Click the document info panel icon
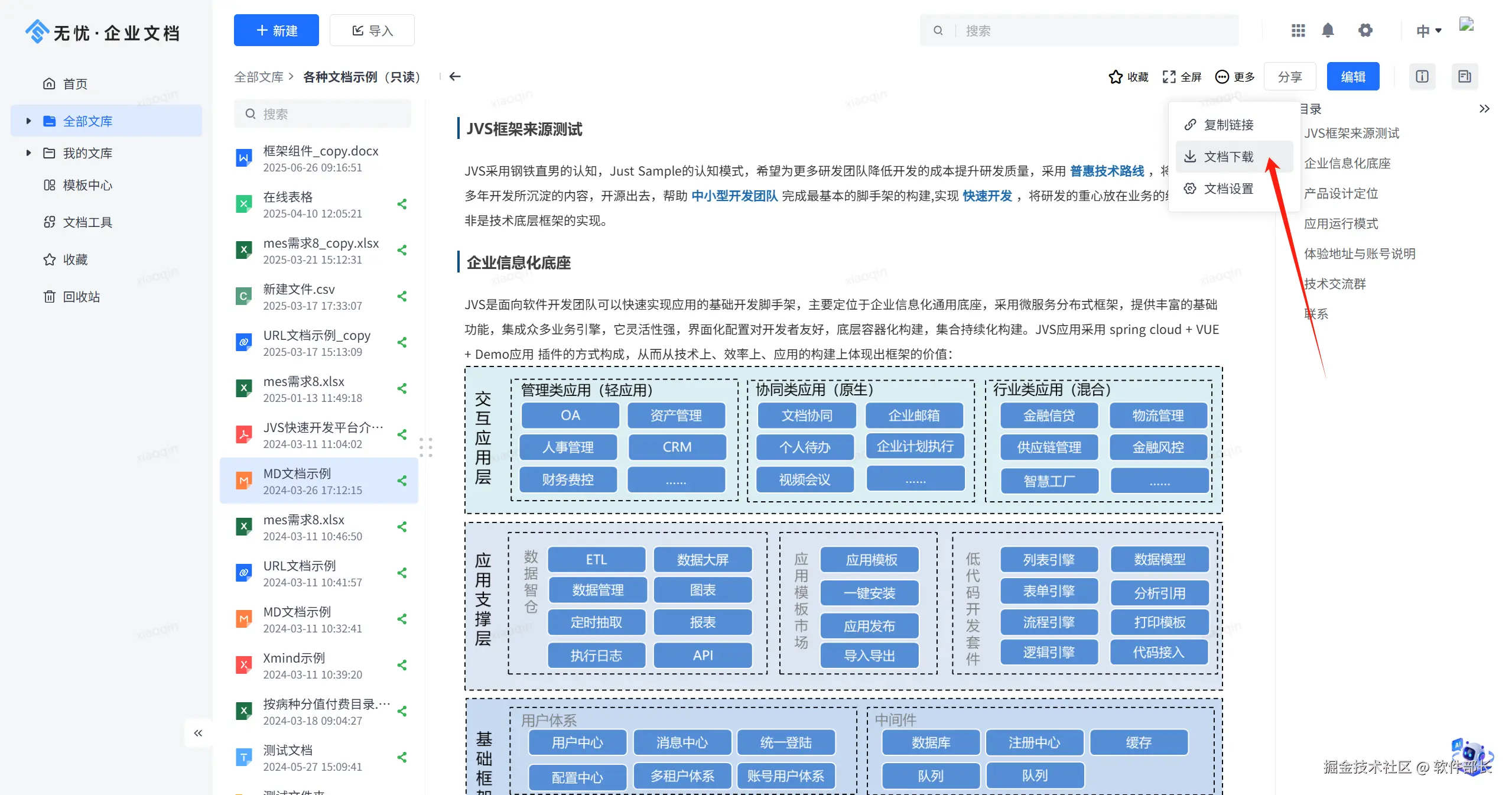Image resolution: width=1512 pixels, height=795 pixels. point(1422,76)
